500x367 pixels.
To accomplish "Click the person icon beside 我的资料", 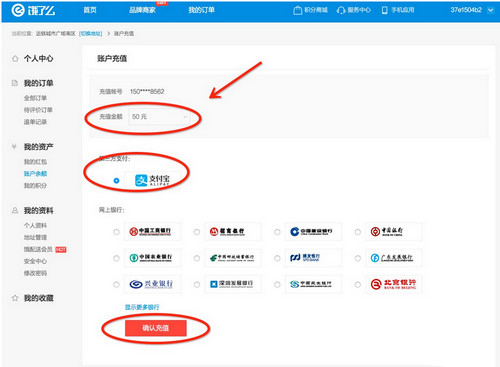I will [x=15, y=210].
